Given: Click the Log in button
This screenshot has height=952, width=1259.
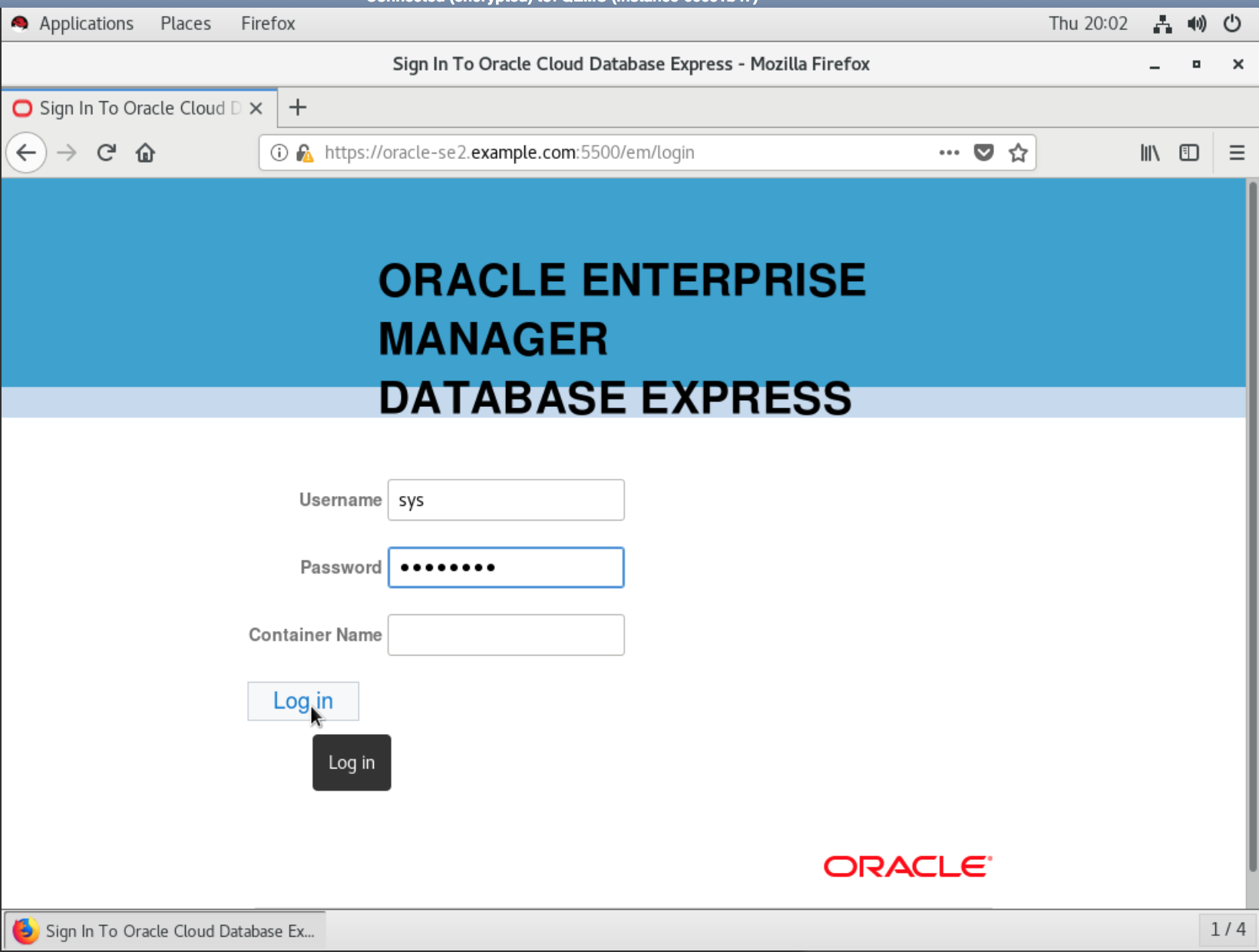Looking at the screenshot, I should (x=303, y=701).
